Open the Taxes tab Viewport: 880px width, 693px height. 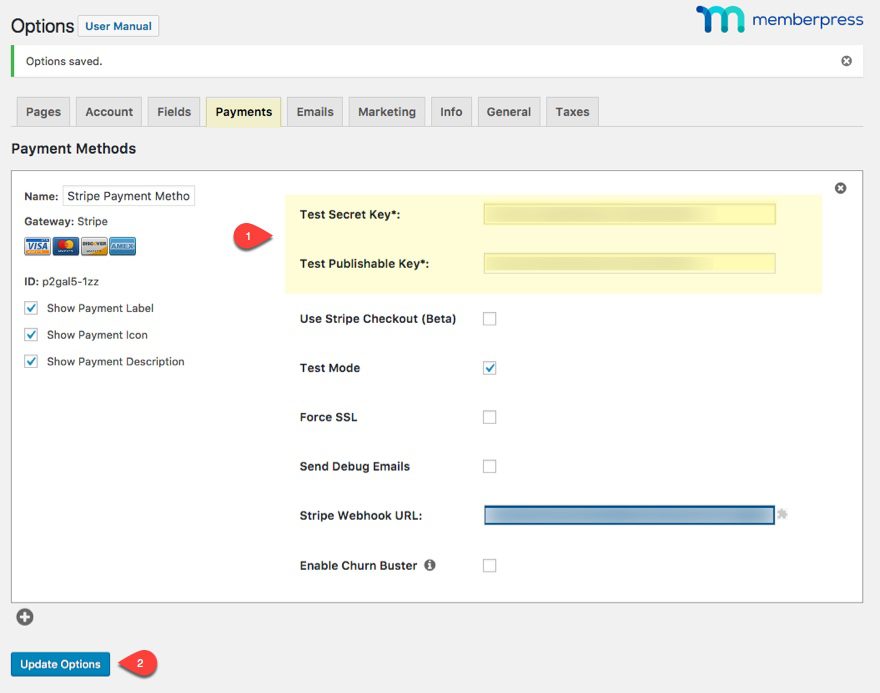[x=572, y=111]
